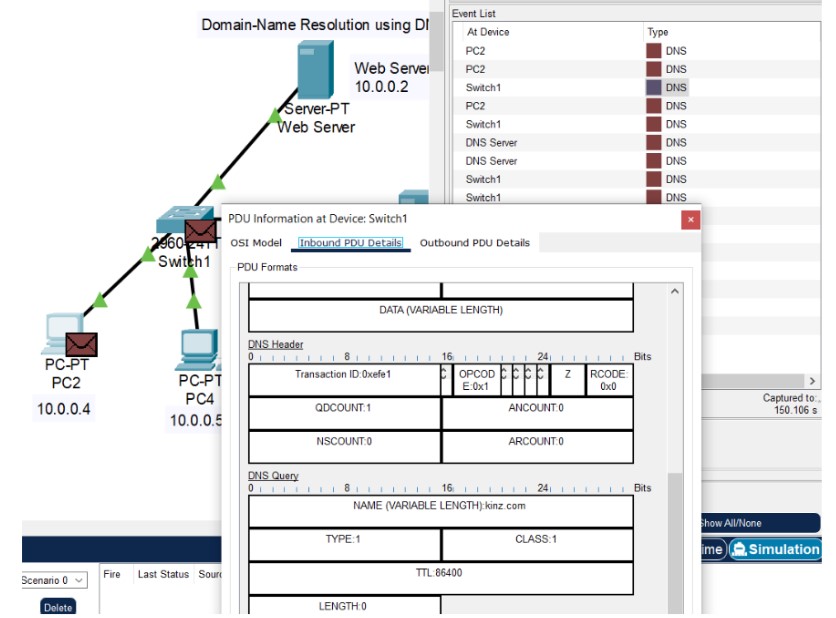Click the PDU envelope on Switch1
Screen dimensions: 836x618
click(x=200, y=231)
